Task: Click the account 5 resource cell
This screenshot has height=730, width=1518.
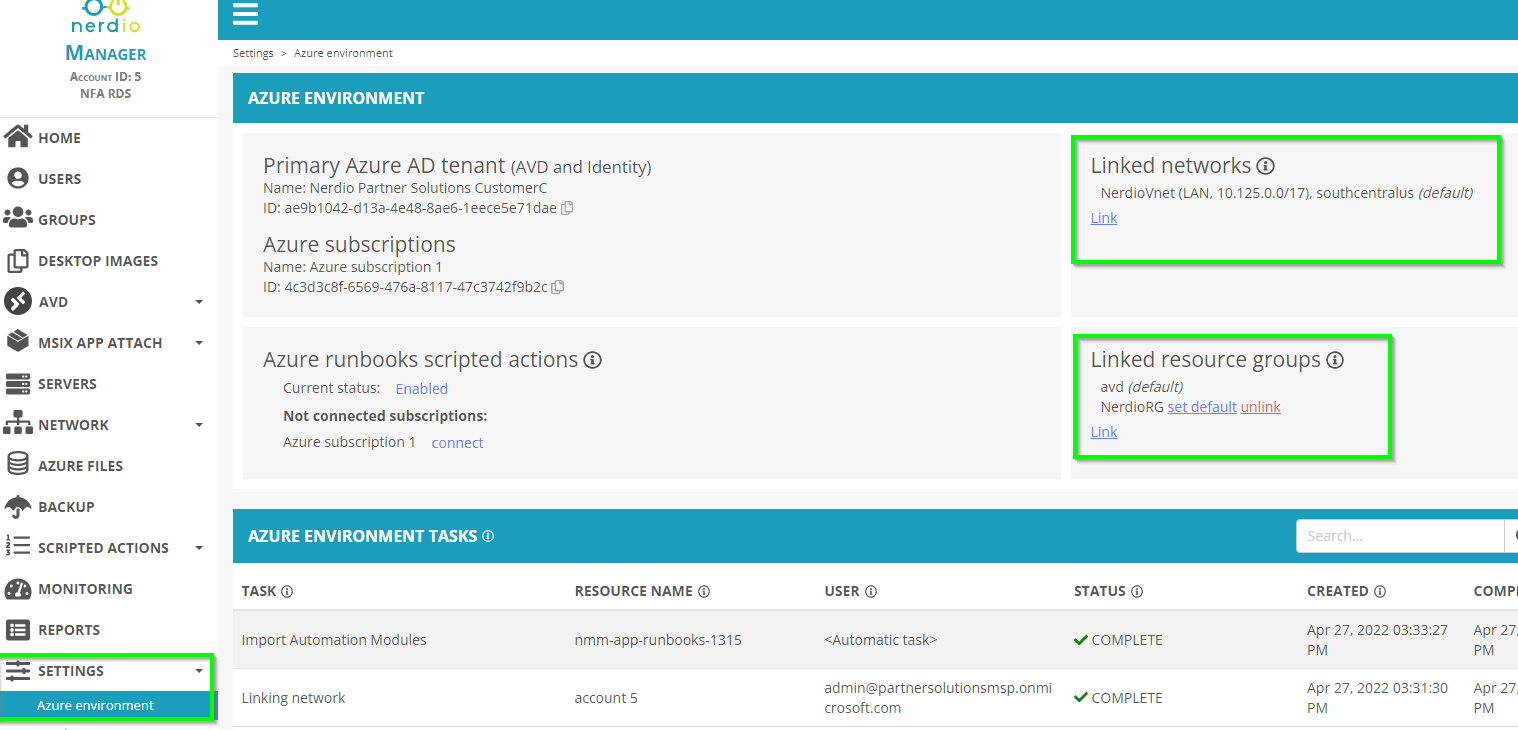Action: 606,698
